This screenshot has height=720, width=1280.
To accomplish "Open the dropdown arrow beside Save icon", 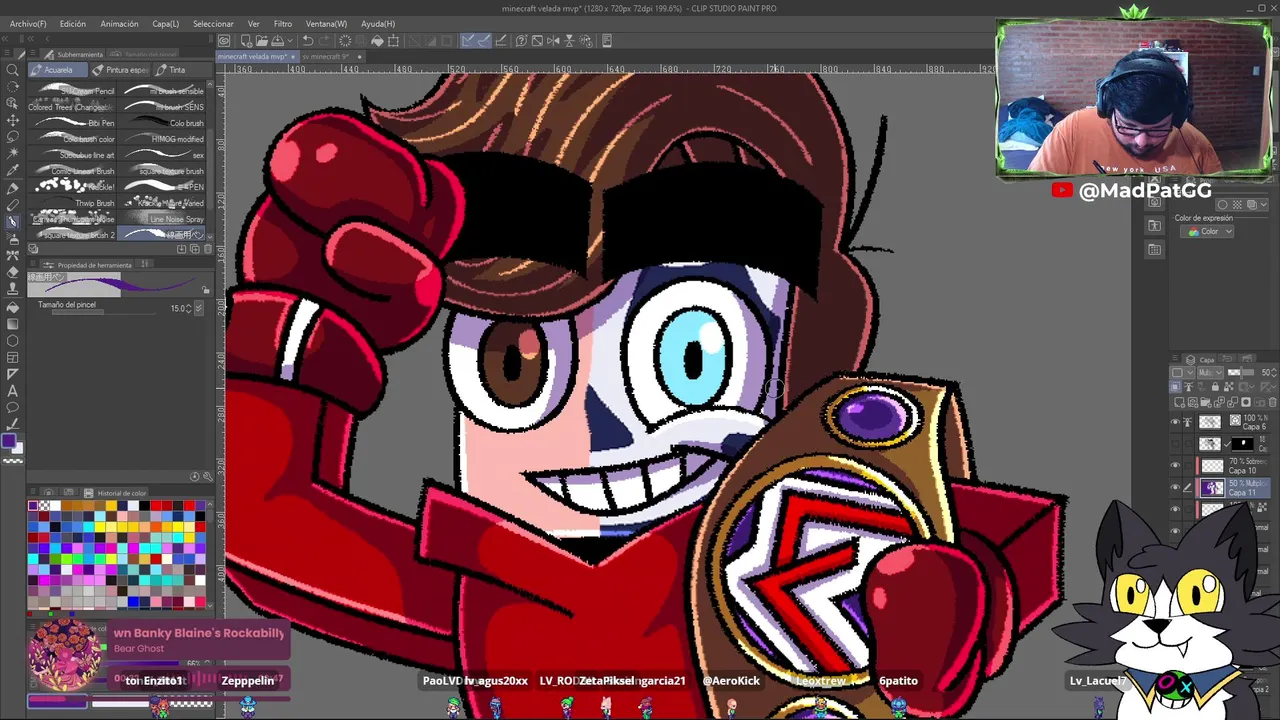I will [x=291, y=41].
